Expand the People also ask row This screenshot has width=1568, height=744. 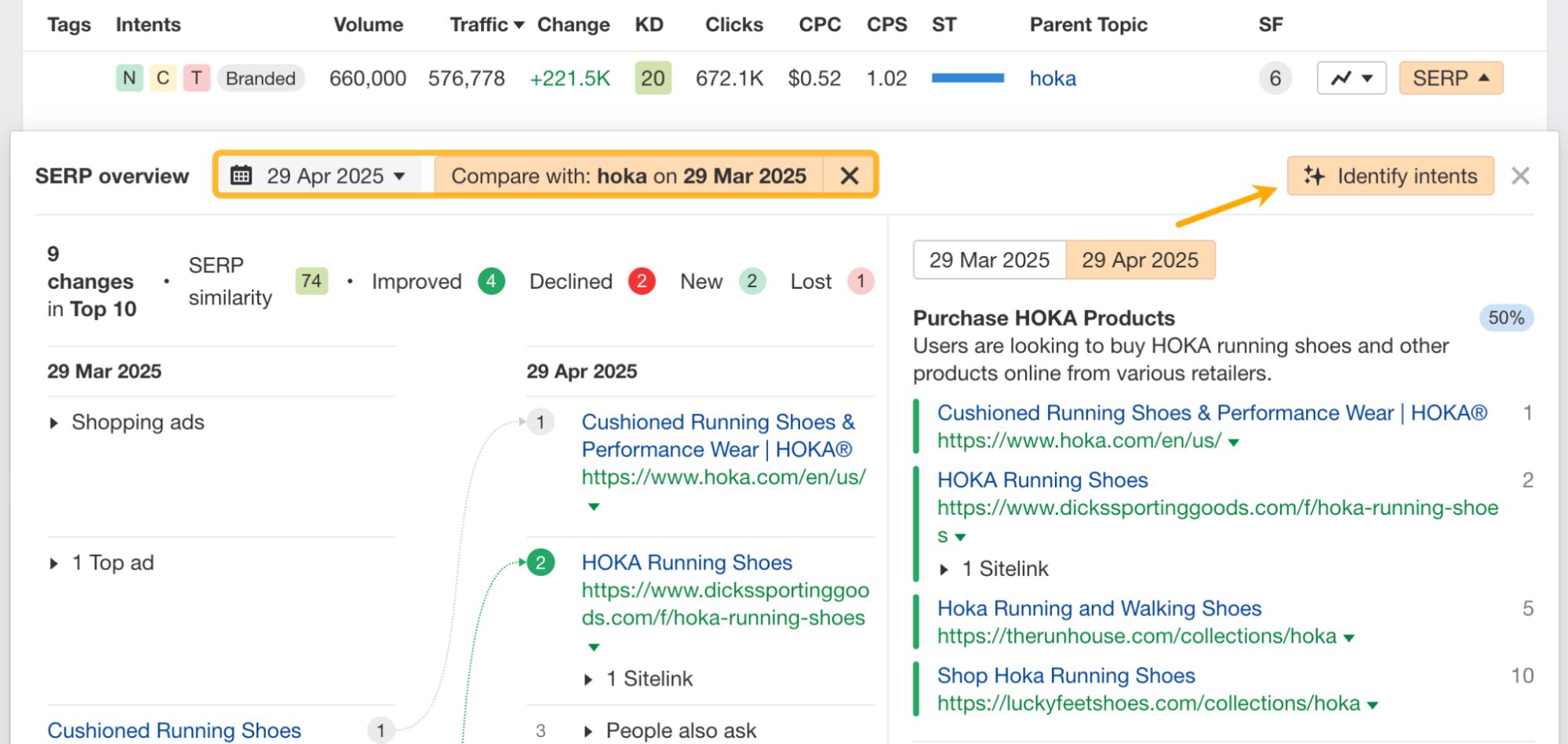pos(588,731)
